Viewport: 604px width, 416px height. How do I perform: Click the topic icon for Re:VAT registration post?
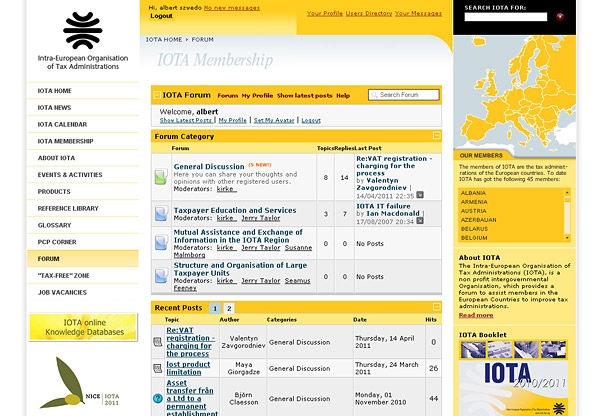point(158,342)
